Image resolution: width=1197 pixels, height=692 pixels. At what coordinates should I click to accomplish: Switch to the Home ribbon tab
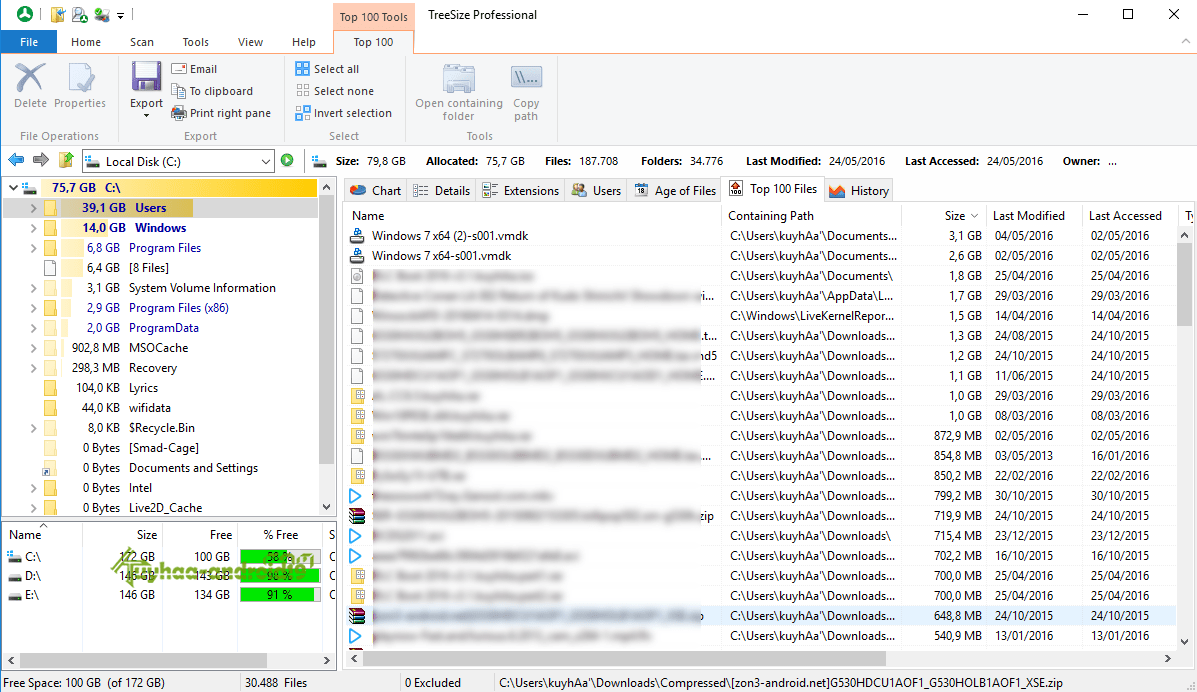[x=86, y=42]
